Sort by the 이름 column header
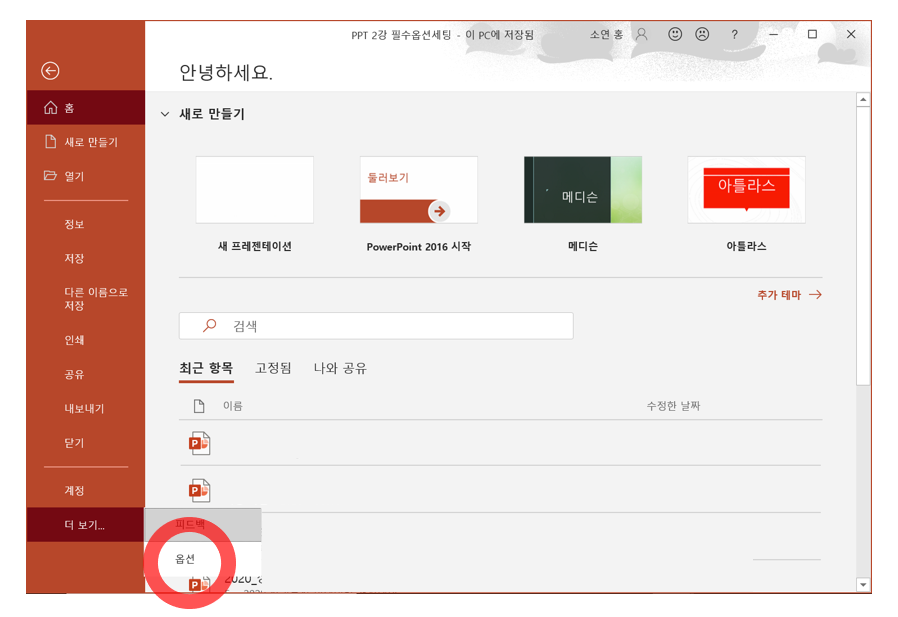The image size is (898, 617). [233, 406]
